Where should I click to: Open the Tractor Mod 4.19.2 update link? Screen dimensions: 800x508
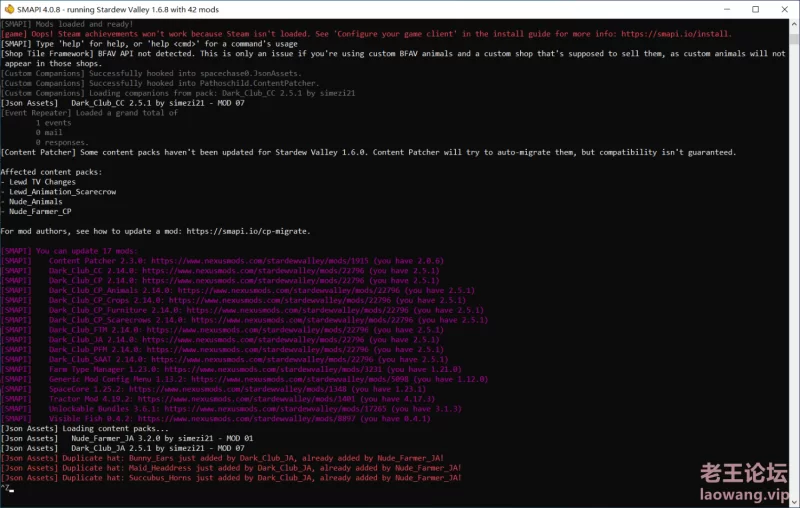[246, 399]
